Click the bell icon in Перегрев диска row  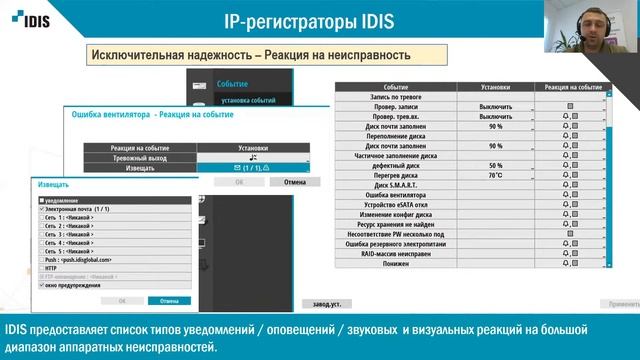566,175
